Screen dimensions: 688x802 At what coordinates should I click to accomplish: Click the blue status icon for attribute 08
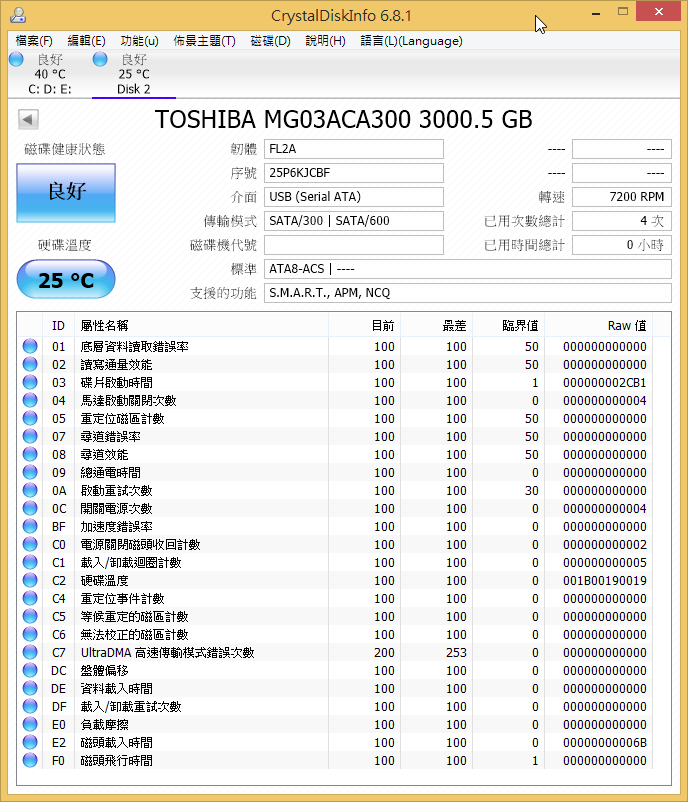(30, 454)
